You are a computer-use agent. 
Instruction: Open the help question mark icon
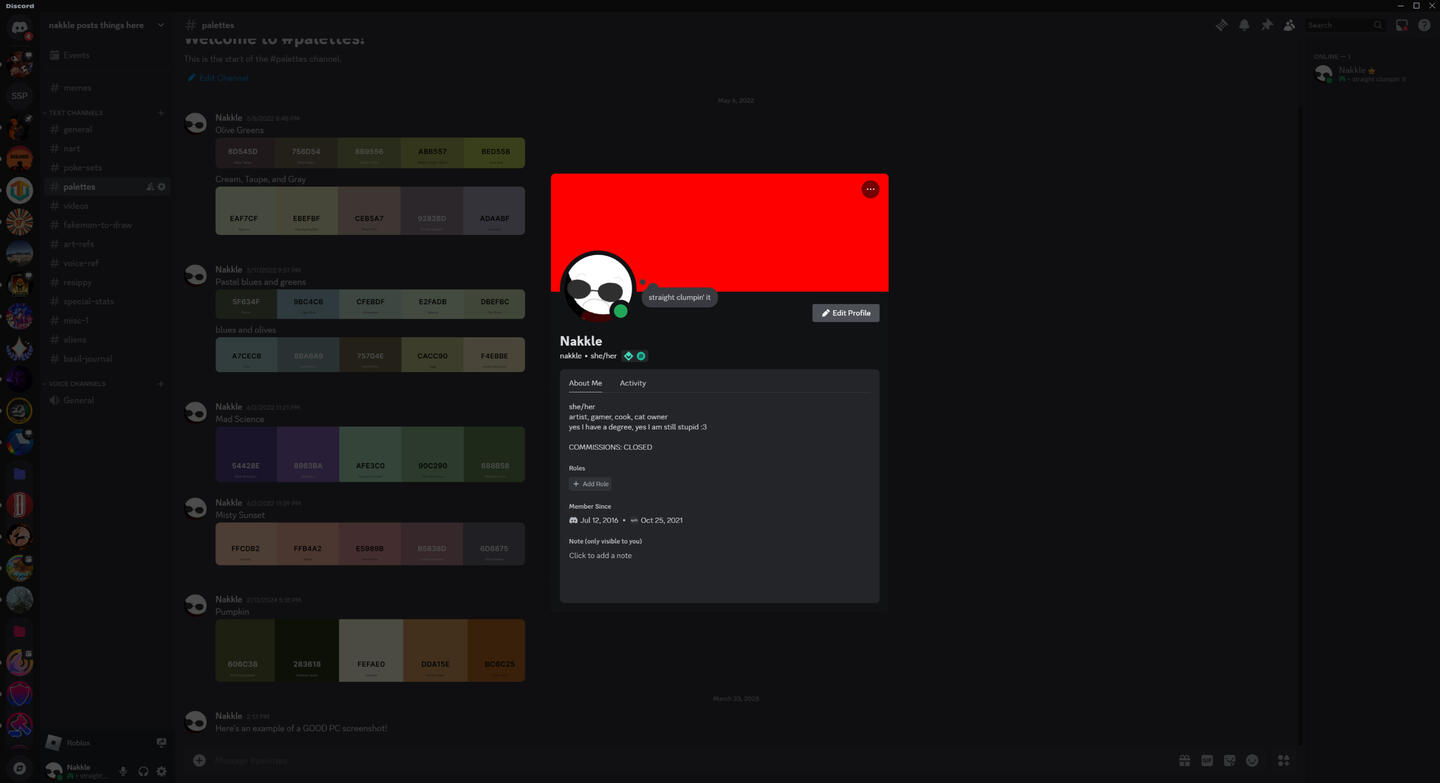pos(1424,25)
